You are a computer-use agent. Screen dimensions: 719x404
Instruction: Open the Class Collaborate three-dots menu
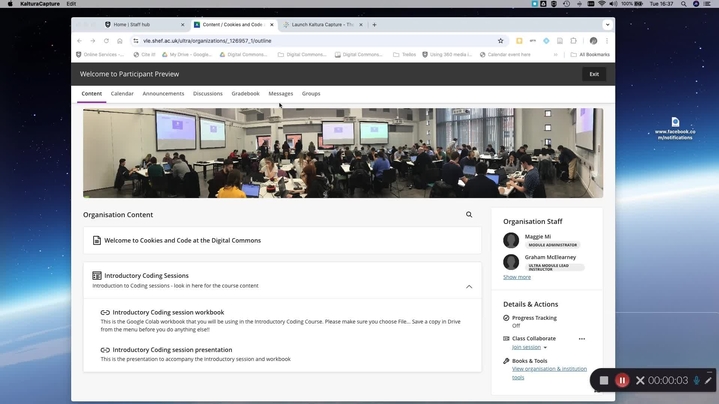(582, 339)
